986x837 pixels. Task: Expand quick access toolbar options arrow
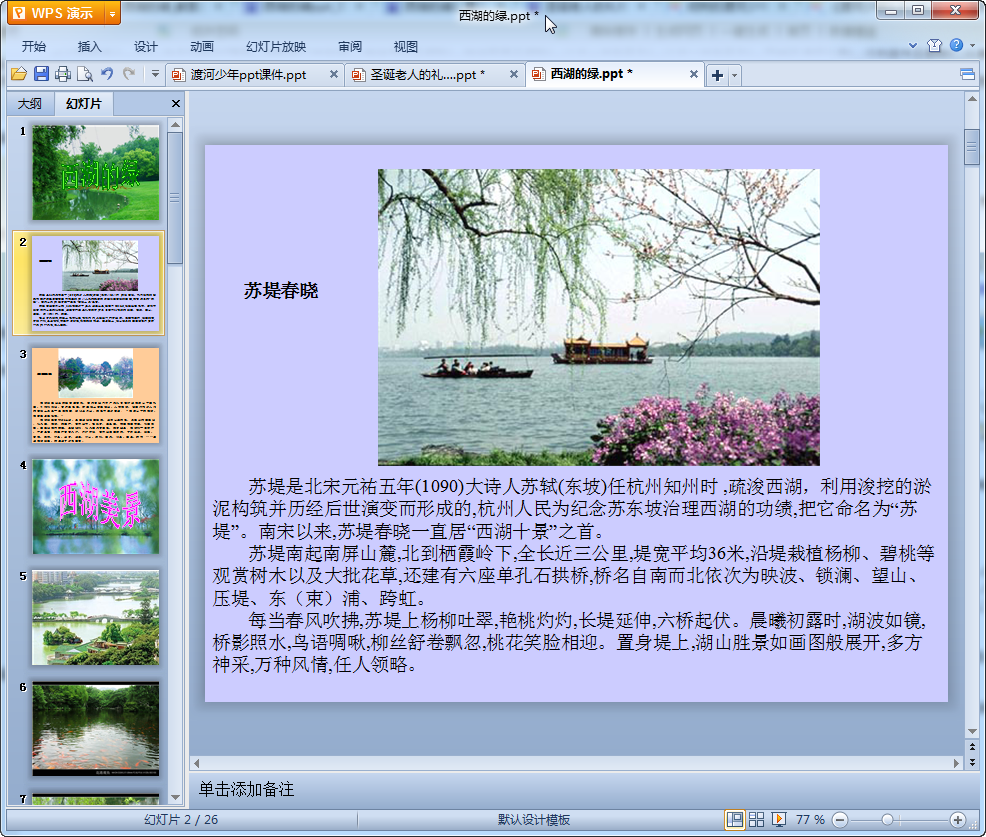coord(155,74)
